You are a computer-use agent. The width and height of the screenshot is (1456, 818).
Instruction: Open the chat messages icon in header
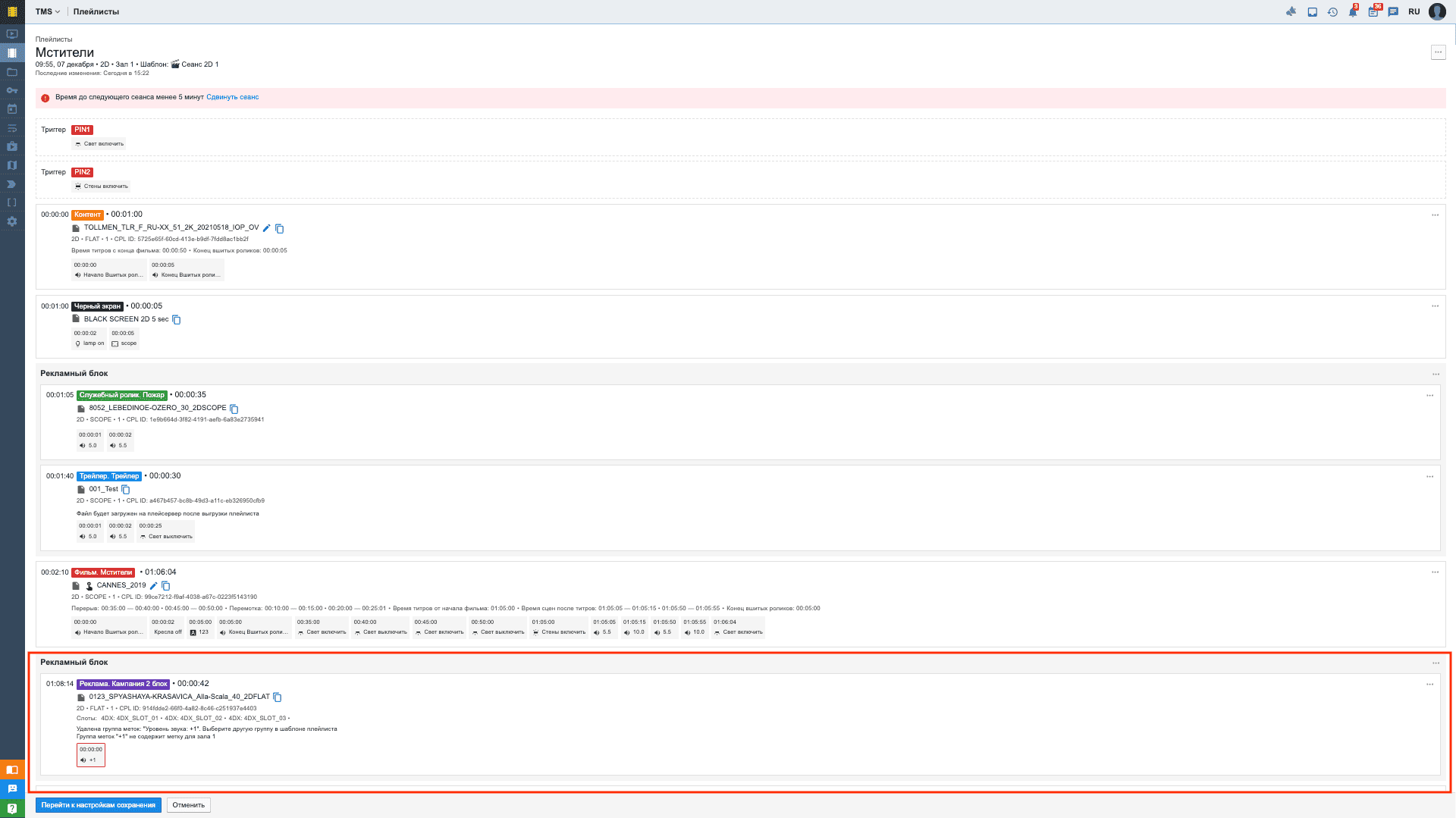[x=1393, y=12]
